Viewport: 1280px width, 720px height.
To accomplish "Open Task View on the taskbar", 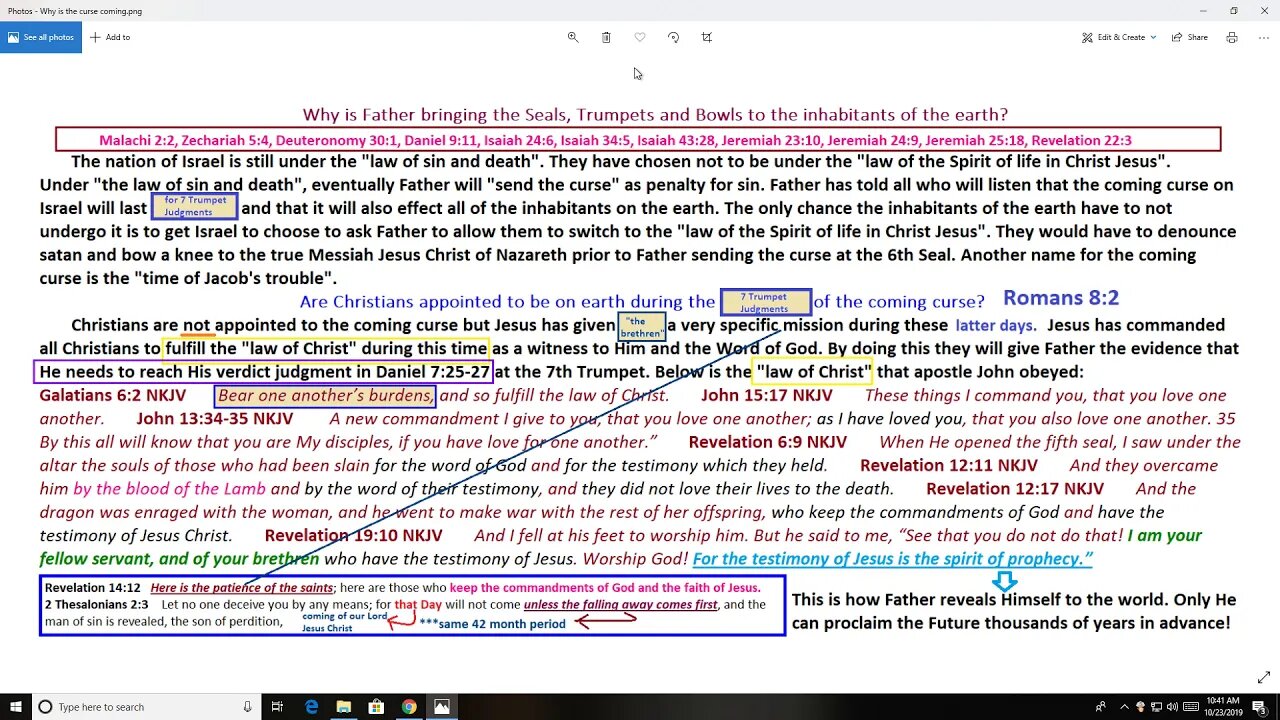I will [278, 707].
